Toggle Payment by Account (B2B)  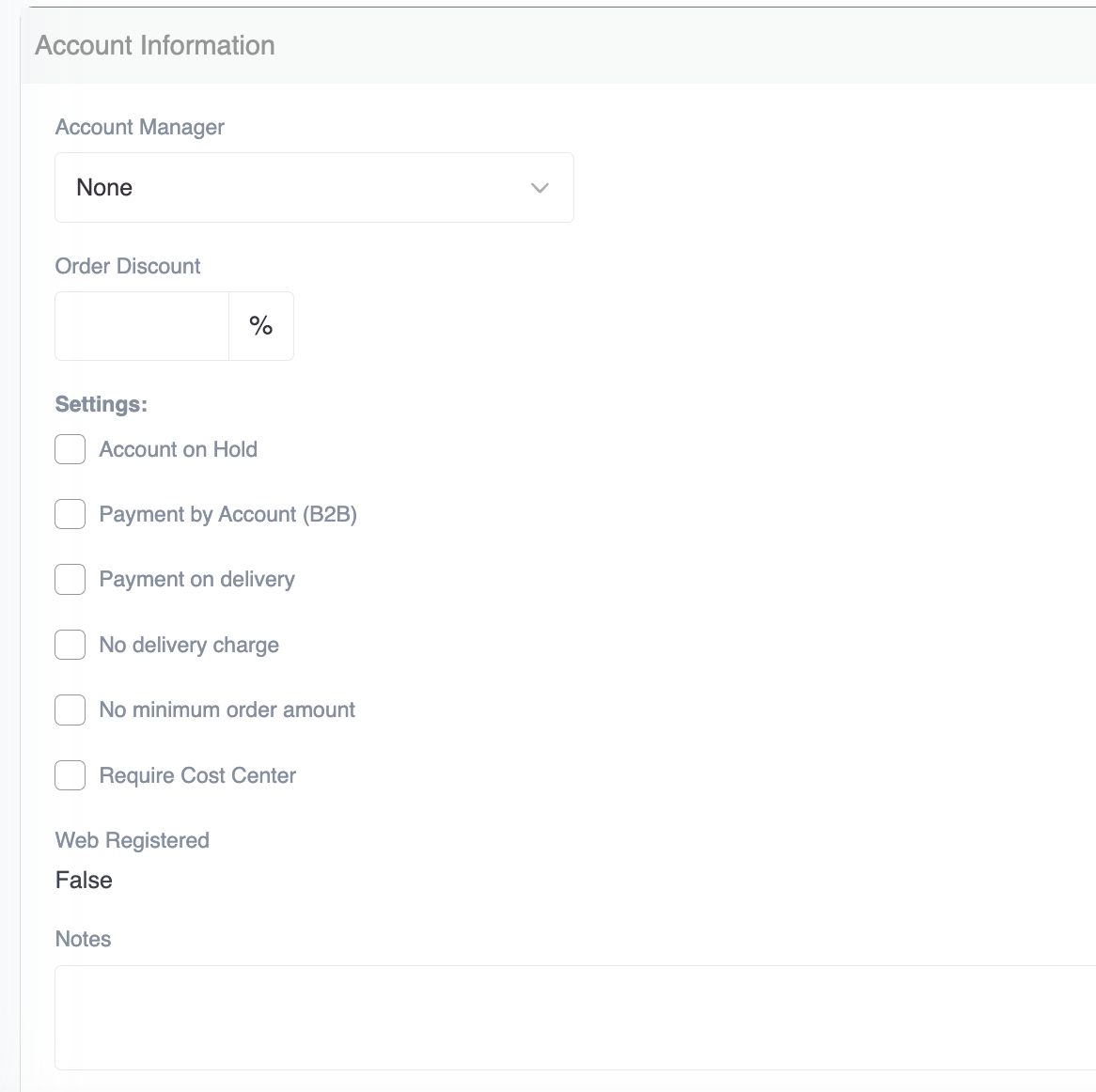pyautogui.click(x=70, y=514)
